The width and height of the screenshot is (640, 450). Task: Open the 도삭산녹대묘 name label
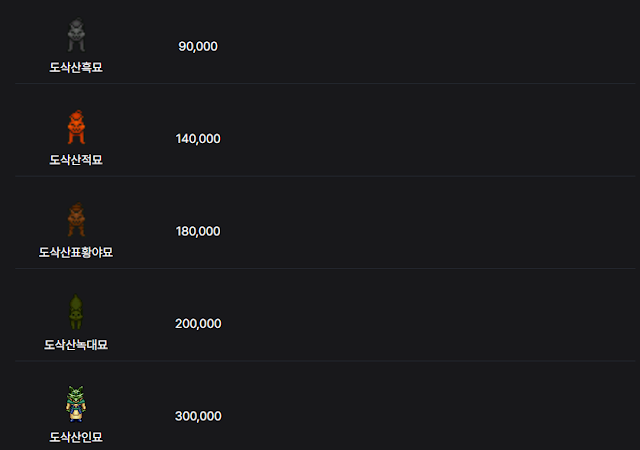(76, 345)
